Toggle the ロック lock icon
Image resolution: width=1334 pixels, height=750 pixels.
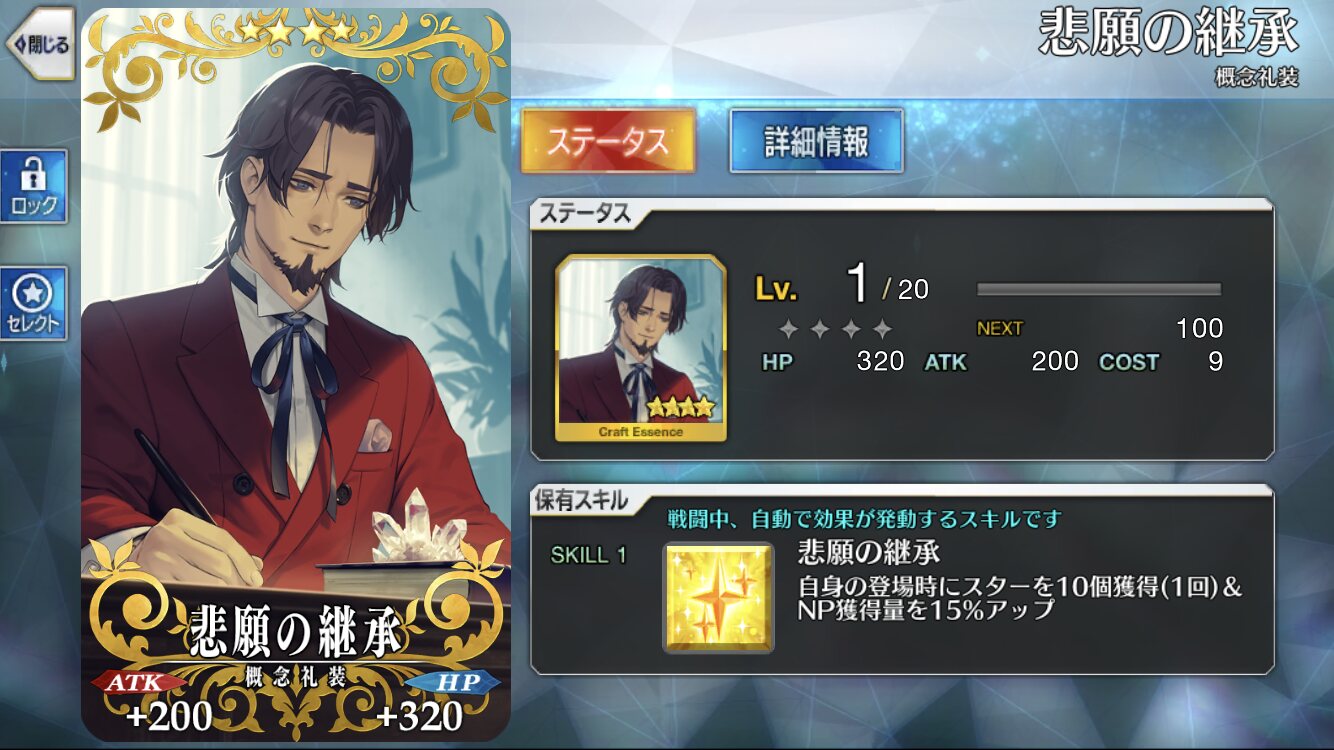point(34,187)
